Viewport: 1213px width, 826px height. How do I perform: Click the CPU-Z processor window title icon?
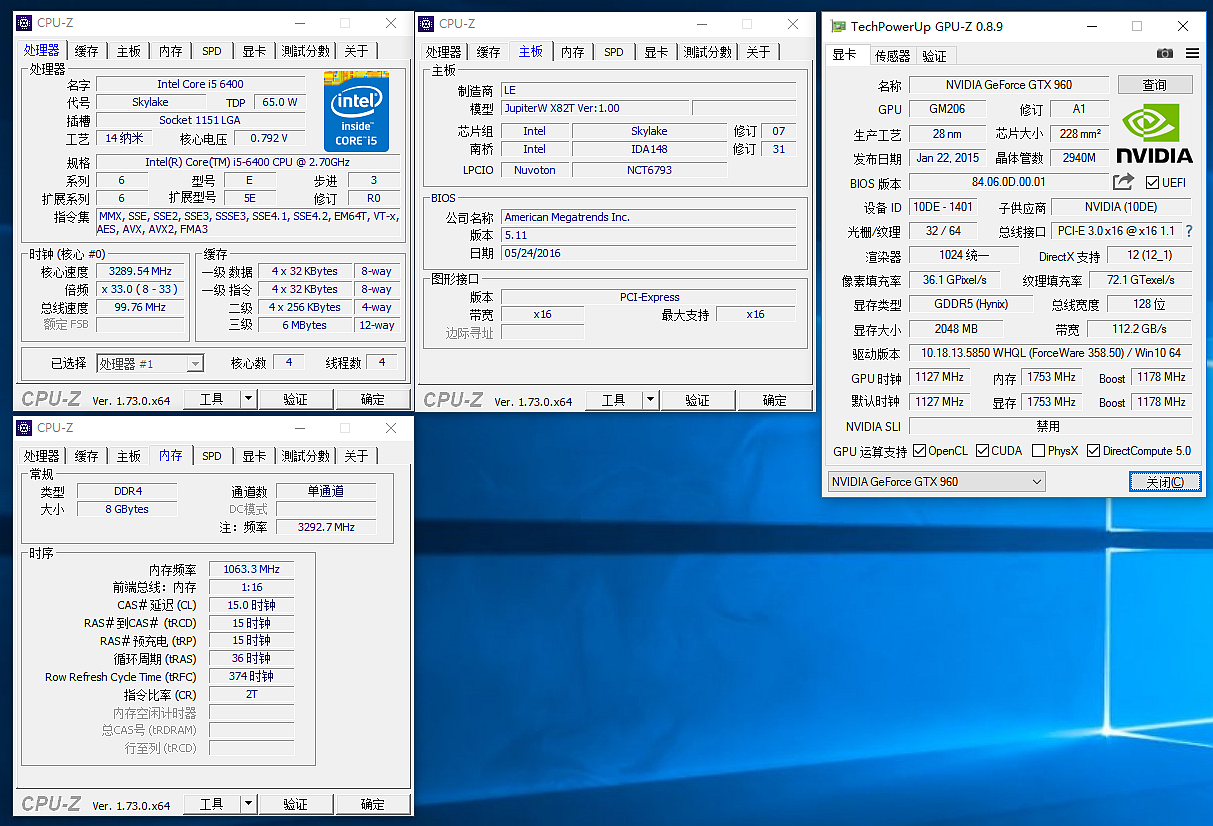pyautogui.click(x=25, y=23)
